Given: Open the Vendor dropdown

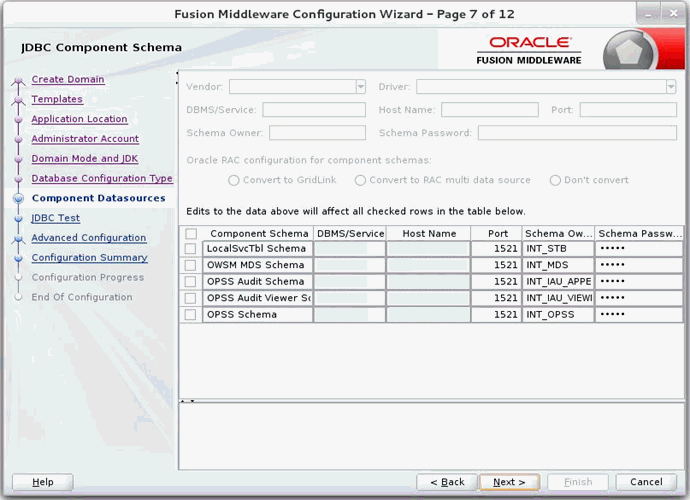Looking at the screenshot, I should pyautogui.click(x=360, y=87).
